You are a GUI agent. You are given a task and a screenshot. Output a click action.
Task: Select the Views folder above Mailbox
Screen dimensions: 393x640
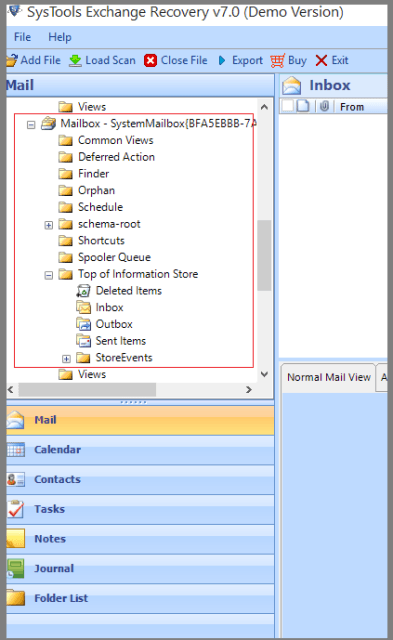[x=92, y=107]
